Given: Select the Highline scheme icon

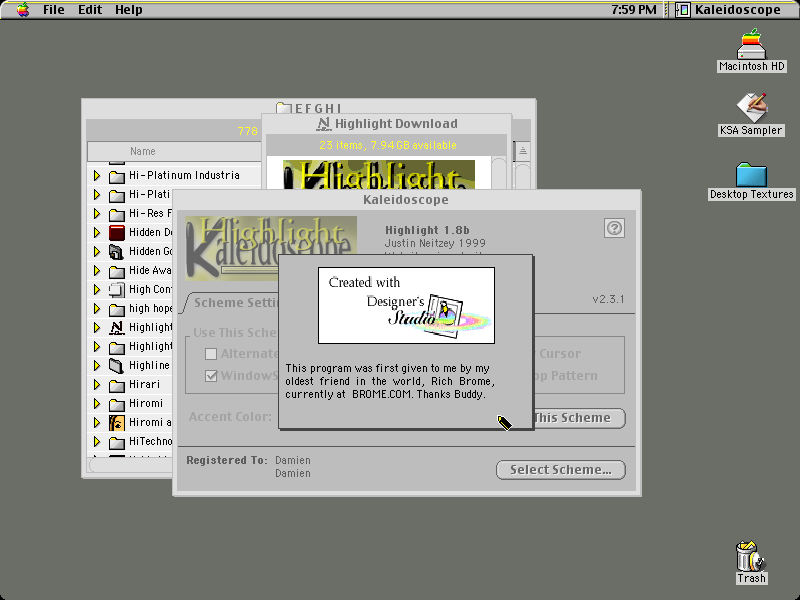Looking at the screenshot, I should (x=117, y=366).
